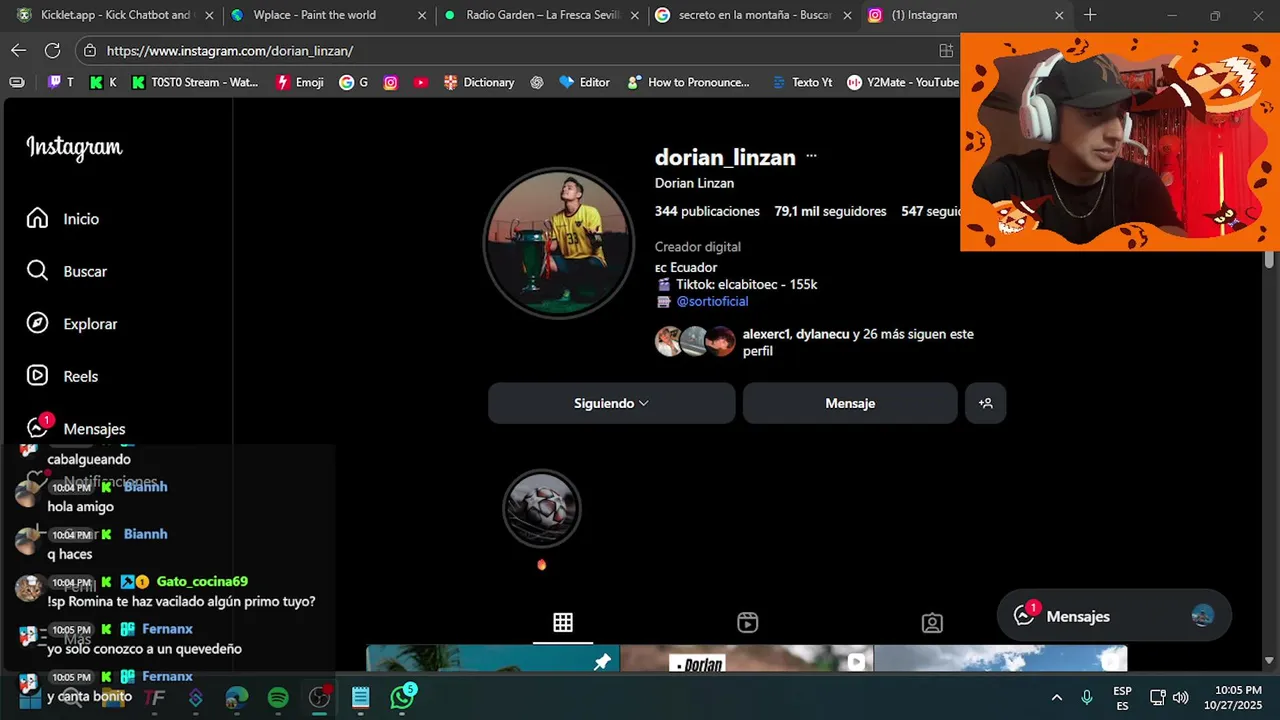Open the alexerc1 mutual follower link

766,334
